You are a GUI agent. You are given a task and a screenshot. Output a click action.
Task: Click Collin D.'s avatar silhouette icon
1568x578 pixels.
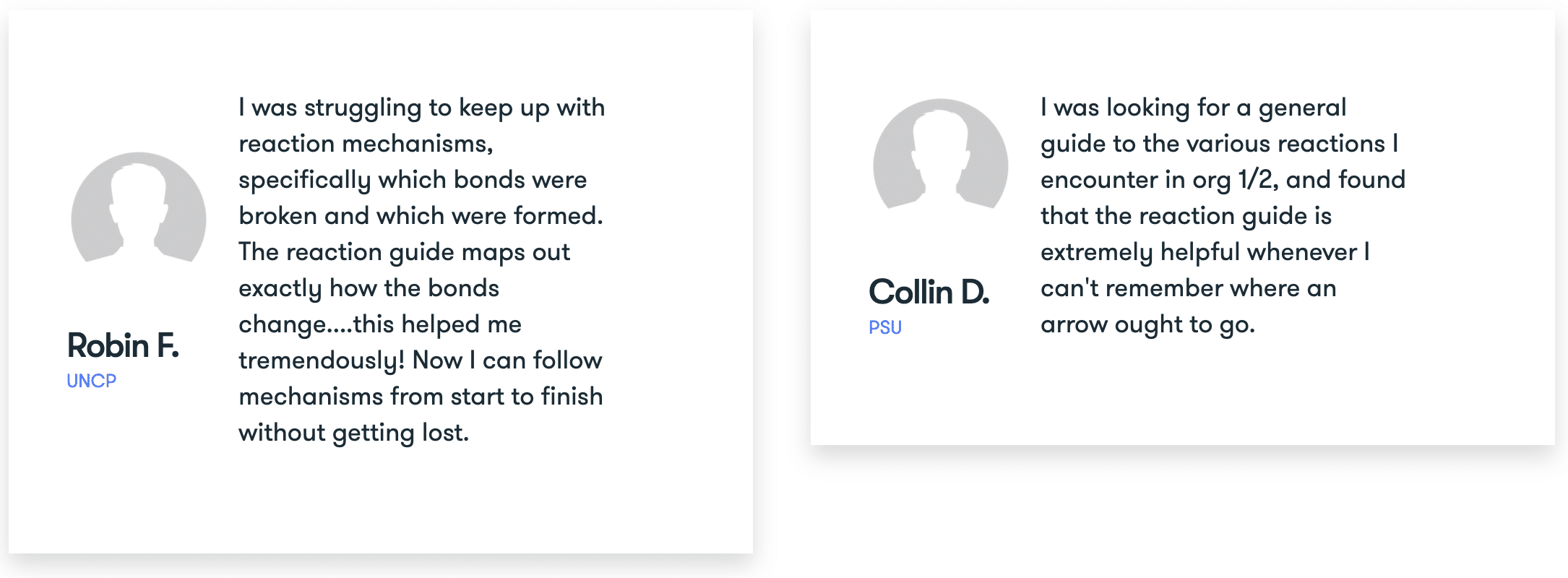click(x=941, y=154)
